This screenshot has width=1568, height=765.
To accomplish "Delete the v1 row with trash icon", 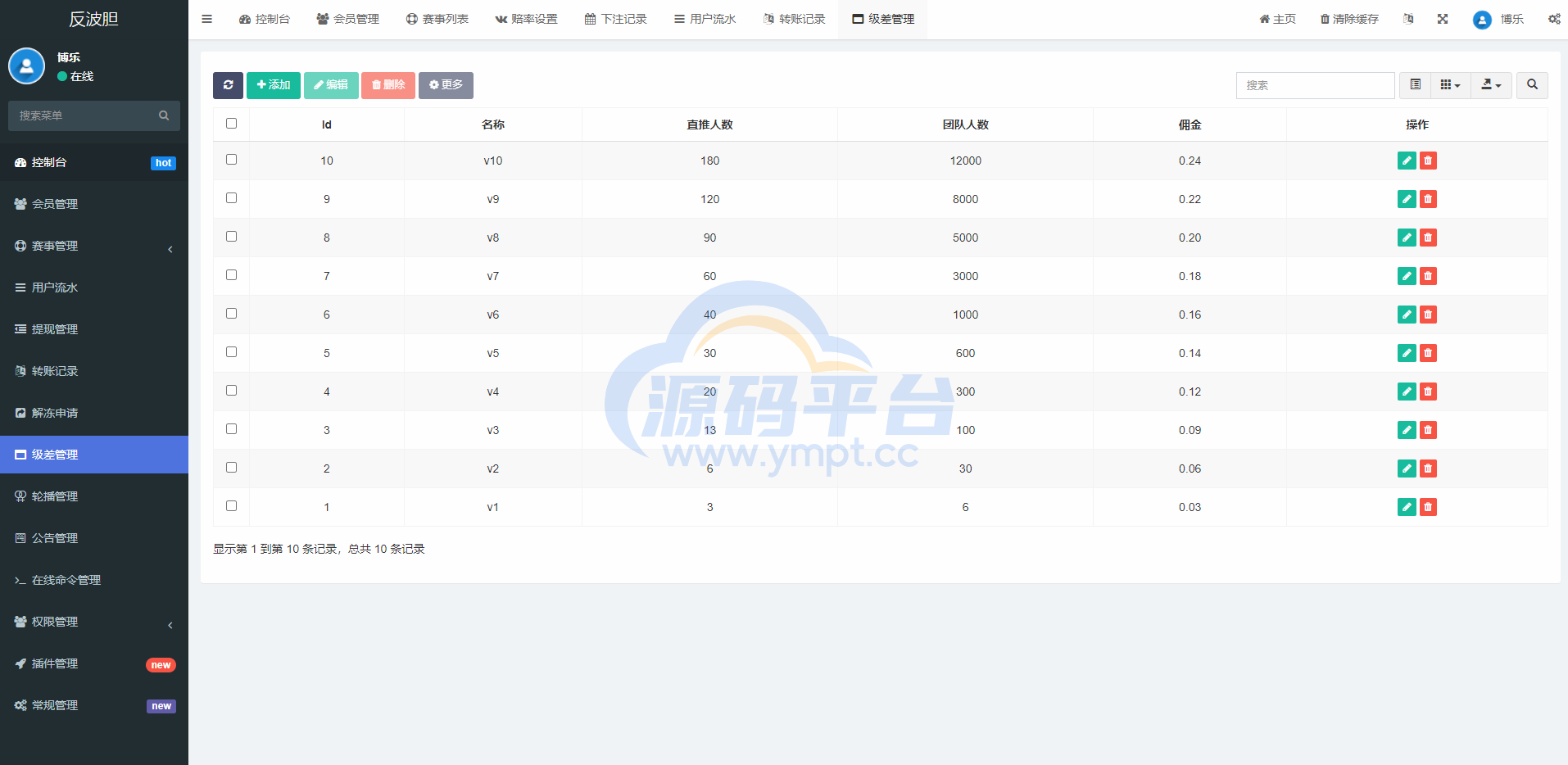I will pos(1428,507).
